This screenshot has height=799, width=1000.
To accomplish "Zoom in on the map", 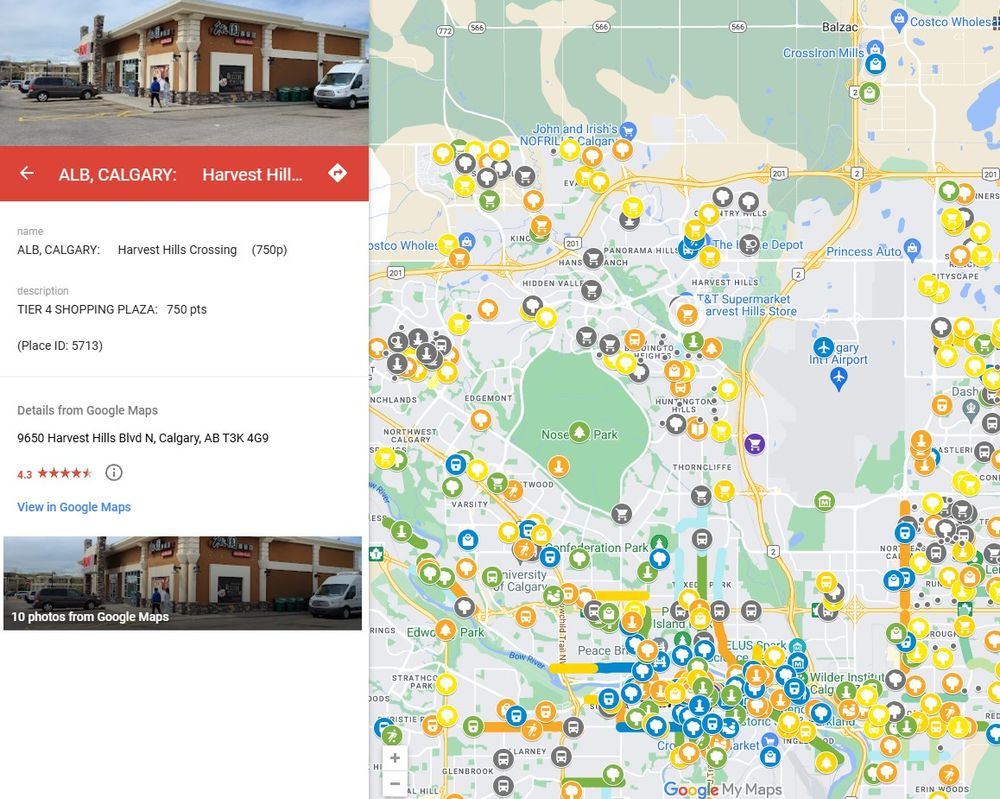I will tap(395, 758).
